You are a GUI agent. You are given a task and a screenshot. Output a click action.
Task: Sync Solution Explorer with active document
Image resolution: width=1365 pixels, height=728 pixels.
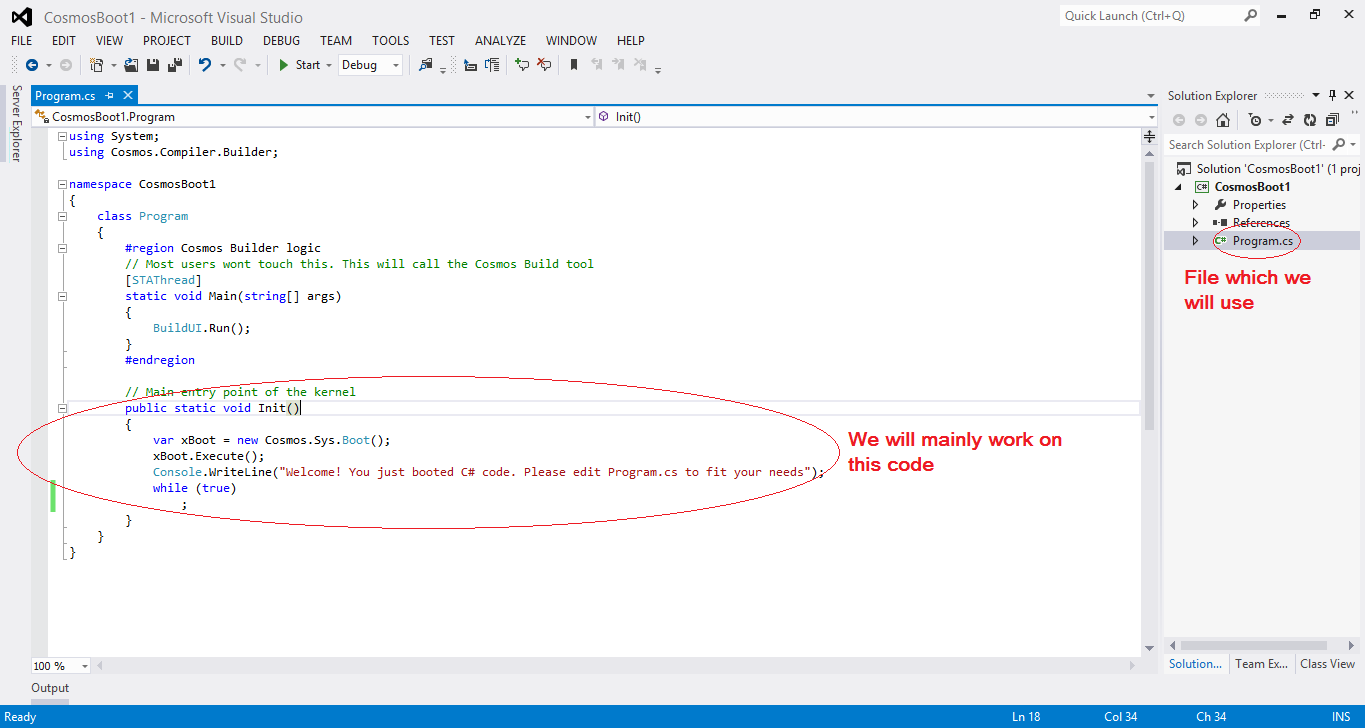[1288, 119]
